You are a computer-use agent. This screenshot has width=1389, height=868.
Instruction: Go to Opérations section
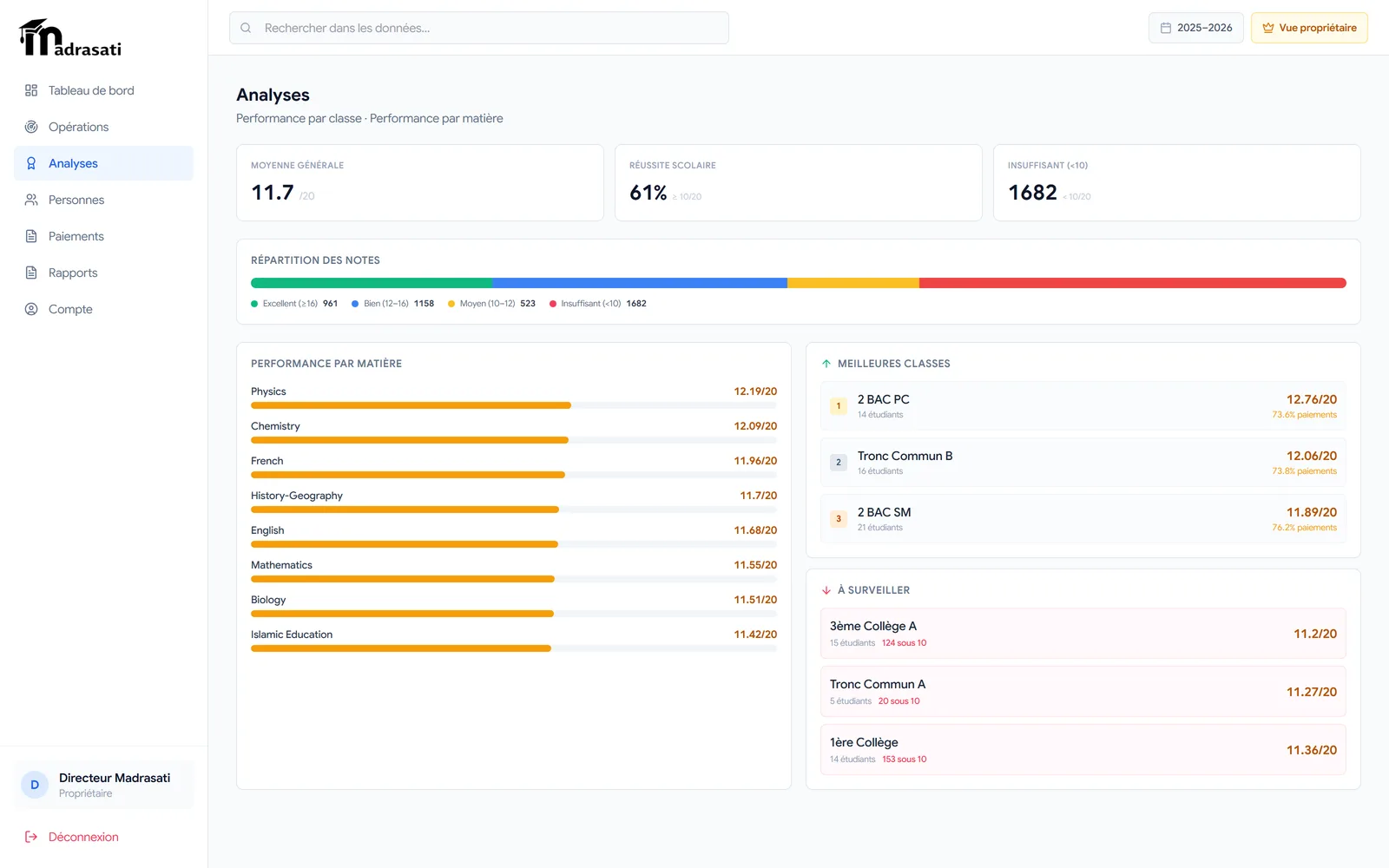coord(103,127)
